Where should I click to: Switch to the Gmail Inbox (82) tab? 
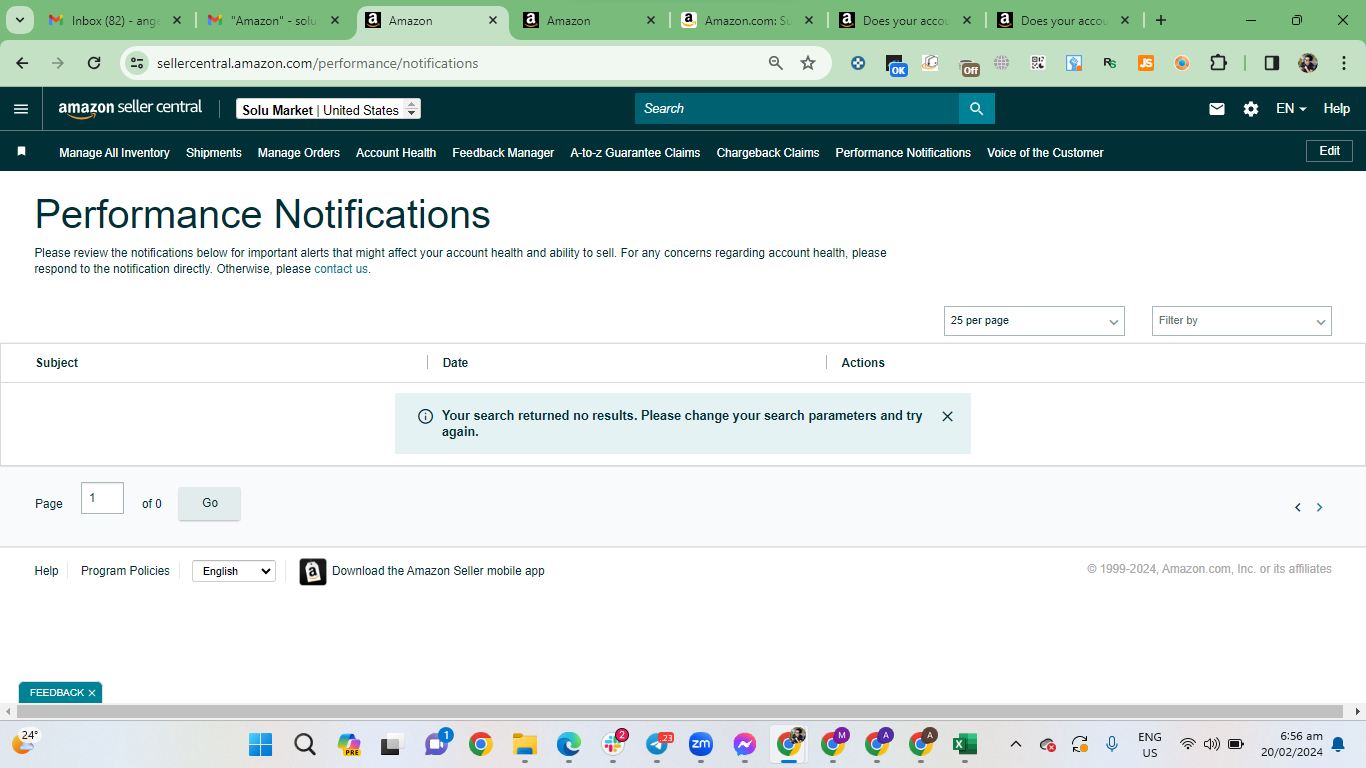click(115, 20)
